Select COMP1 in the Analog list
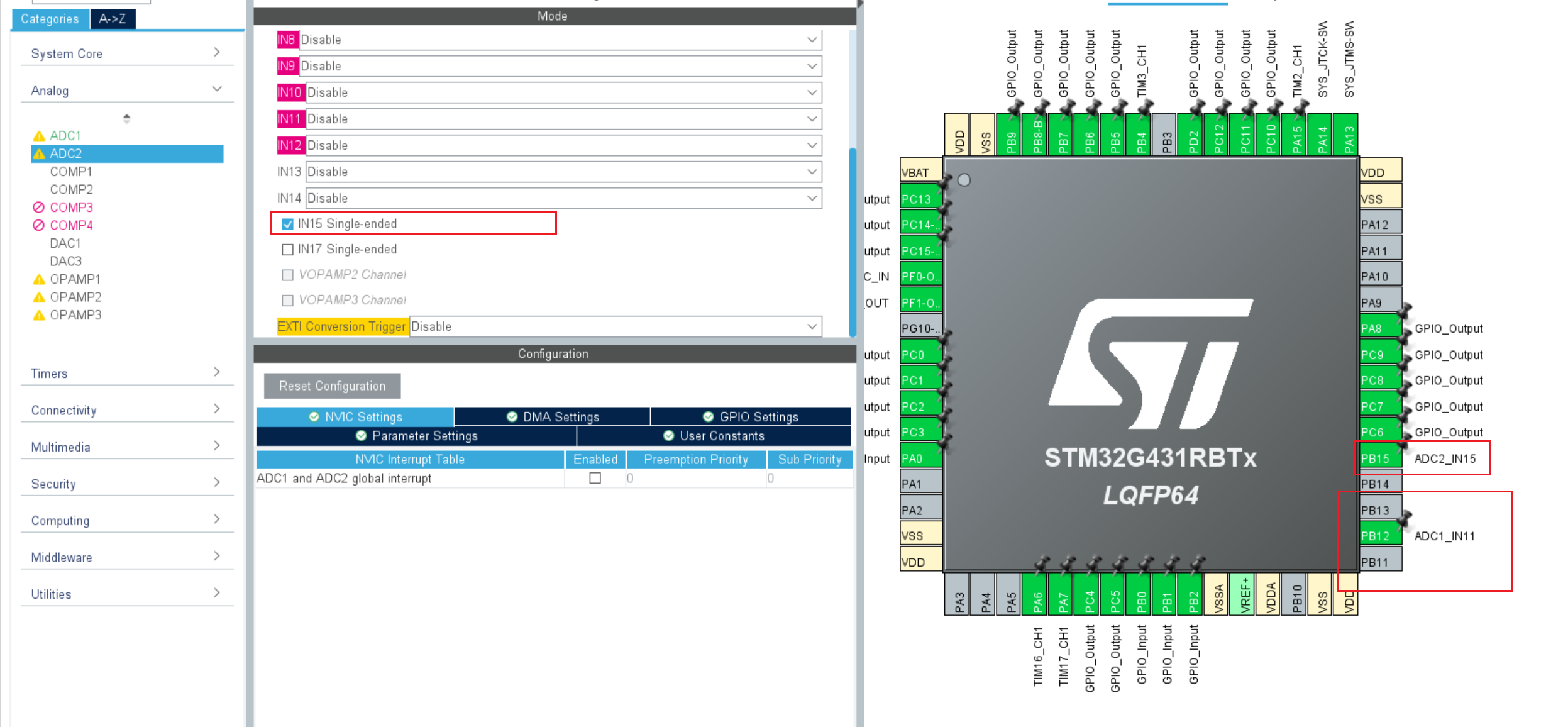The width and height of the screenshot is (1568, 727). 71,172
